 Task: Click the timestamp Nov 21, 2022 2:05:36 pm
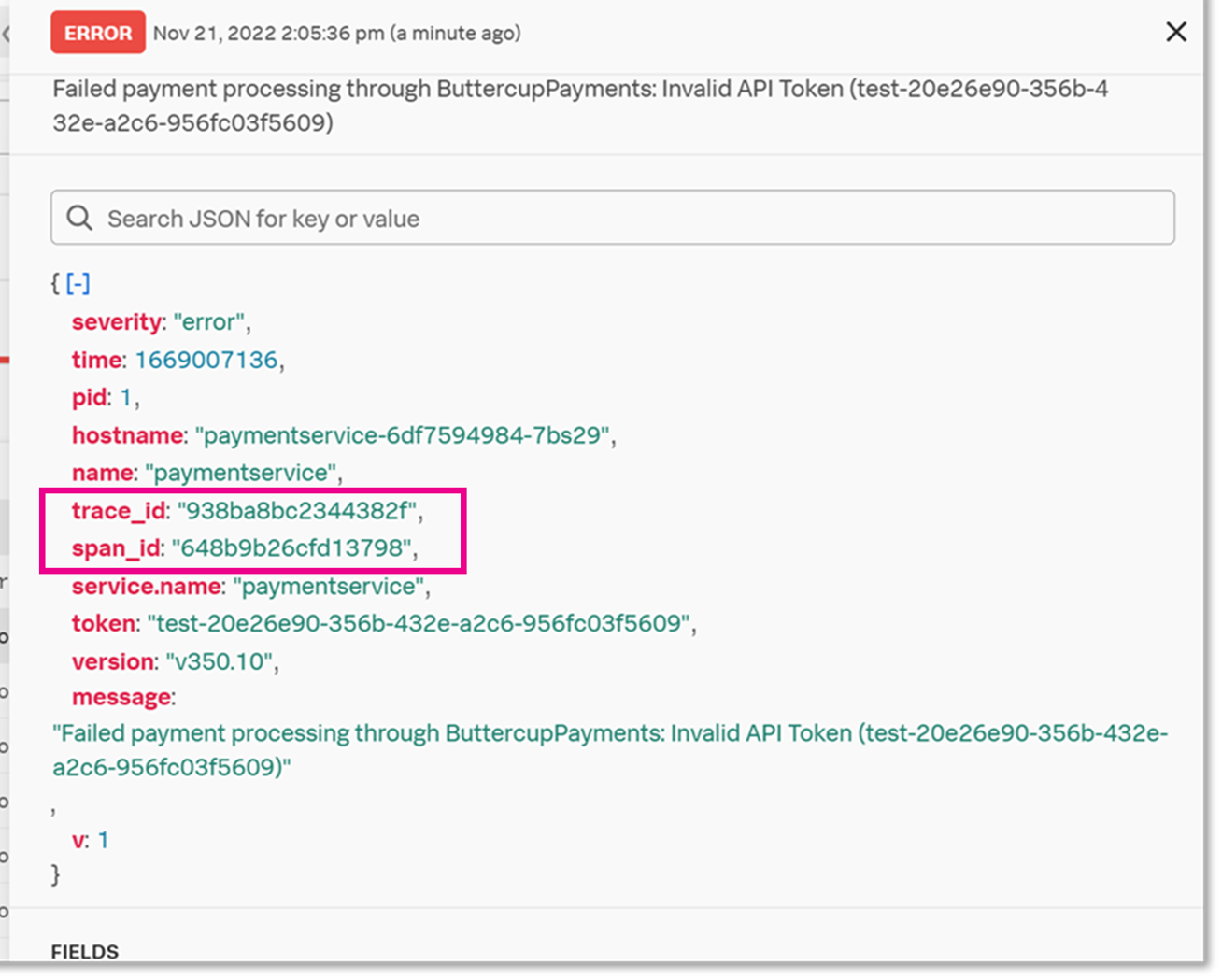tap(268, 33)
